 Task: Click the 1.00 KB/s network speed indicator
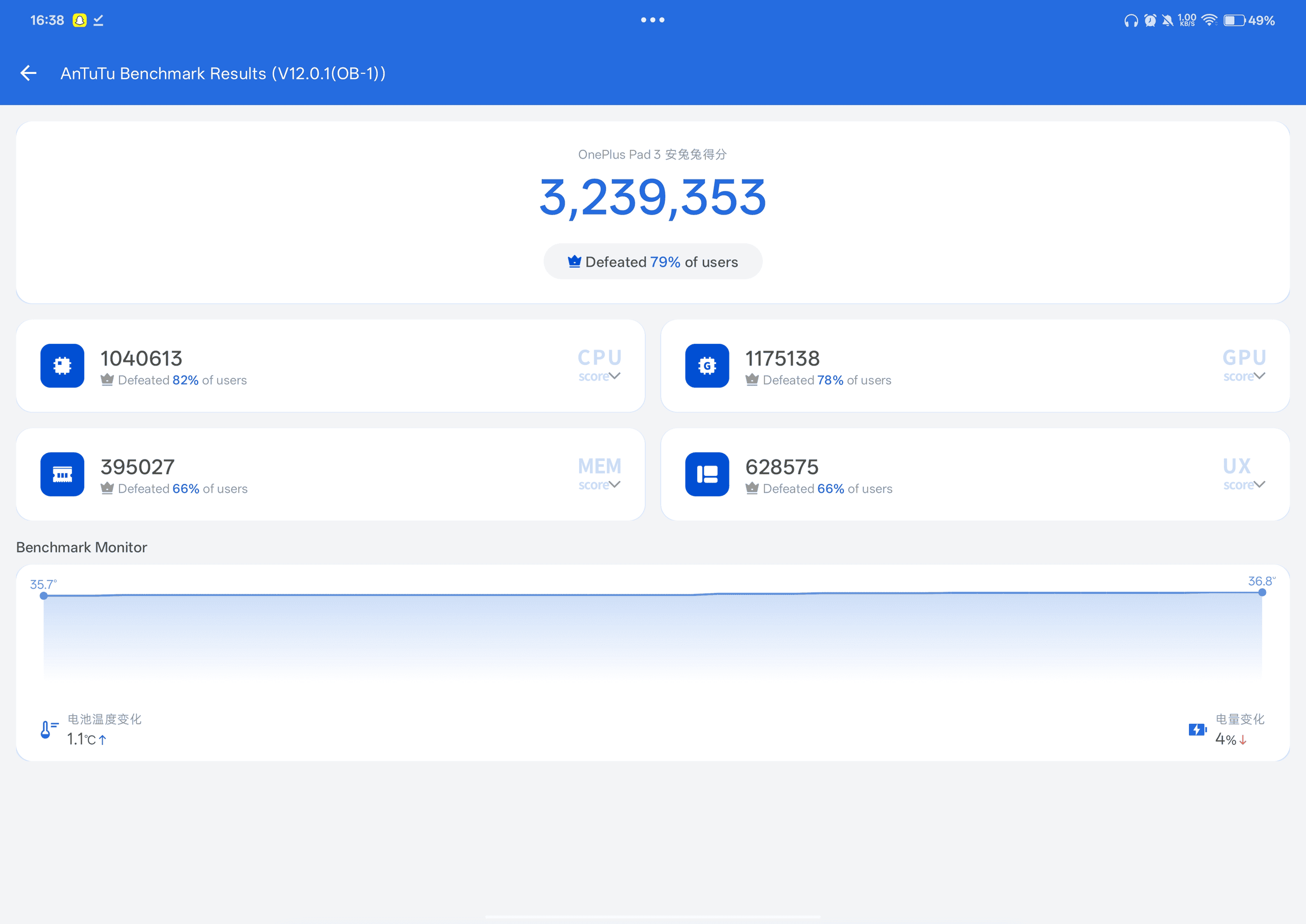point(1187,21)
